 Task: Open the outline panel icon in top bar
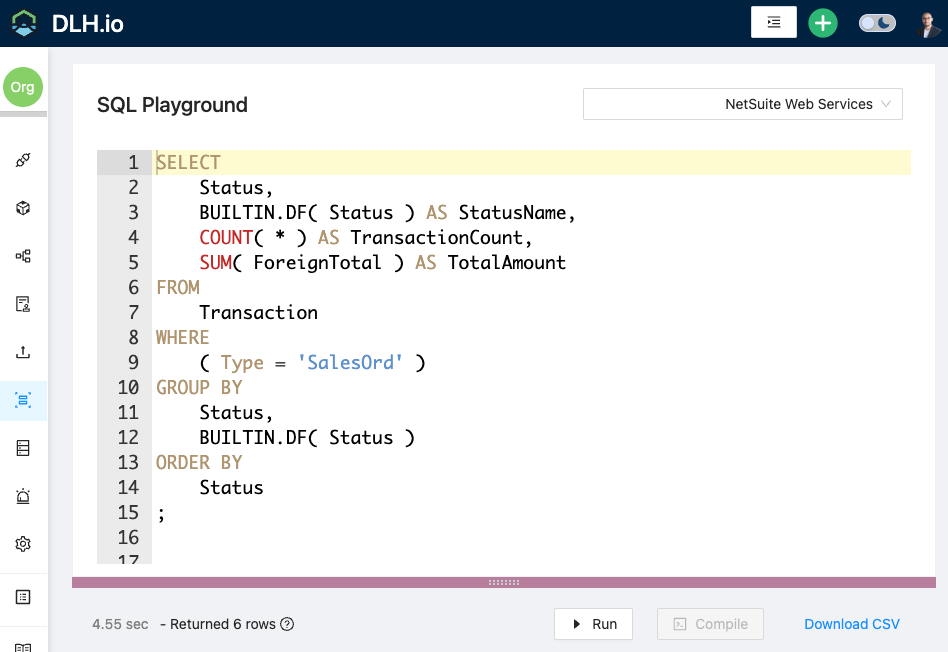[x=773, y=21]
